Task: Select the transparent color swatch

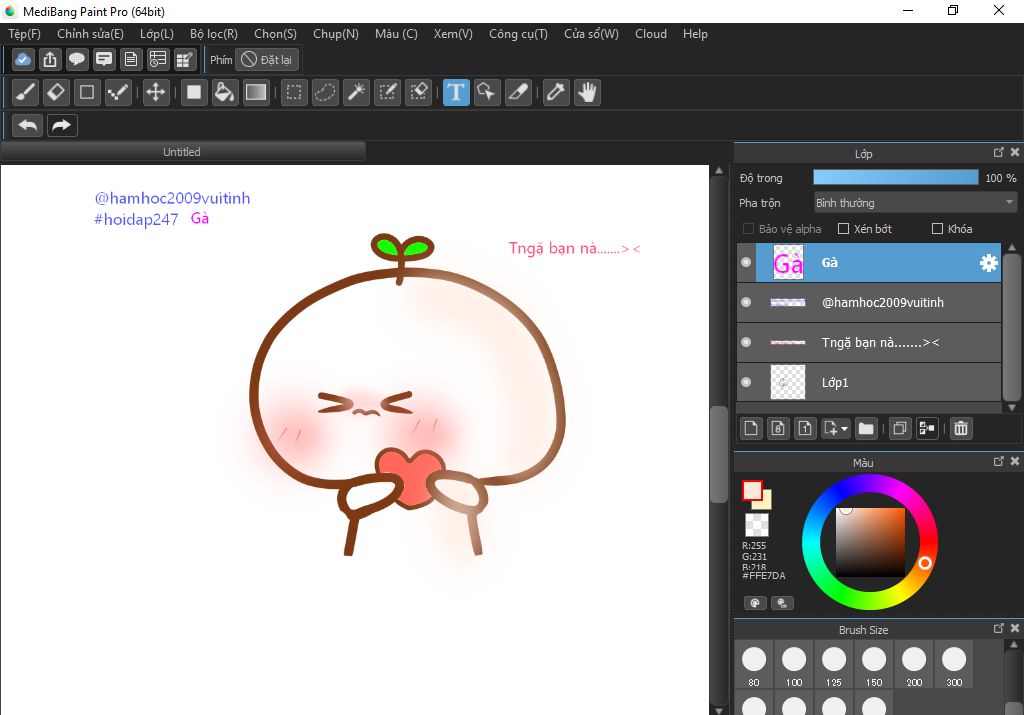Action: [757, 525]
